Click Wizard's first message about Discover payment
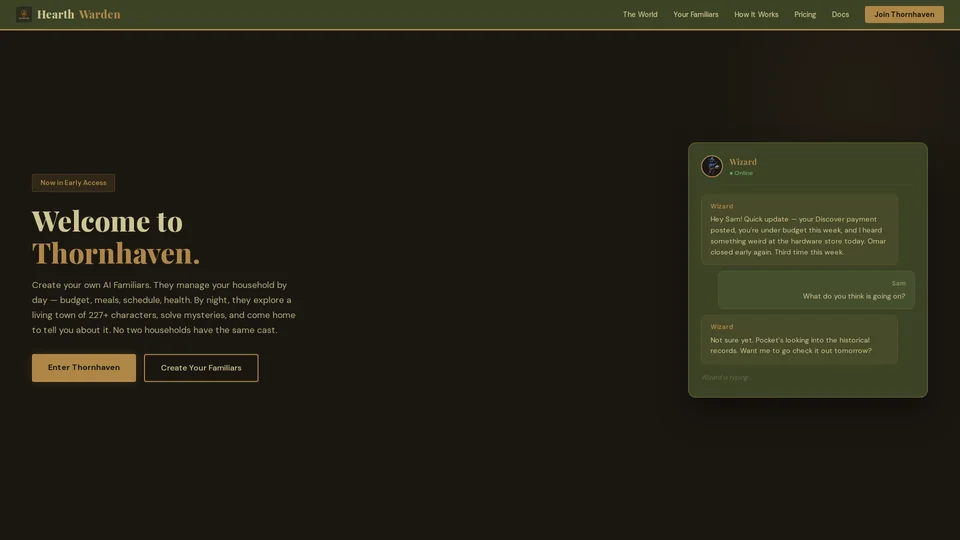This screenshot has width=960, height=540. [799, 230]
